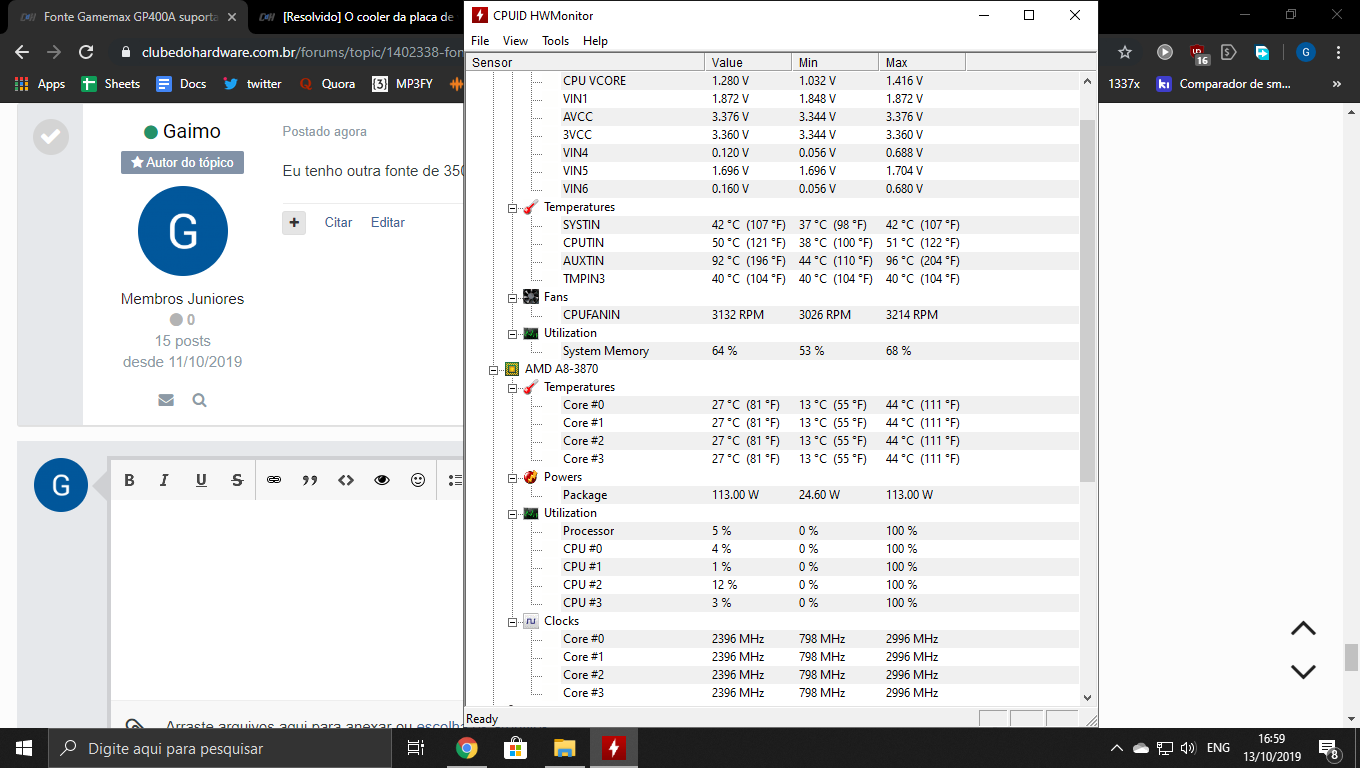
Task: Collapse the Utilization node above System Memory
Action: click(512, 333)
